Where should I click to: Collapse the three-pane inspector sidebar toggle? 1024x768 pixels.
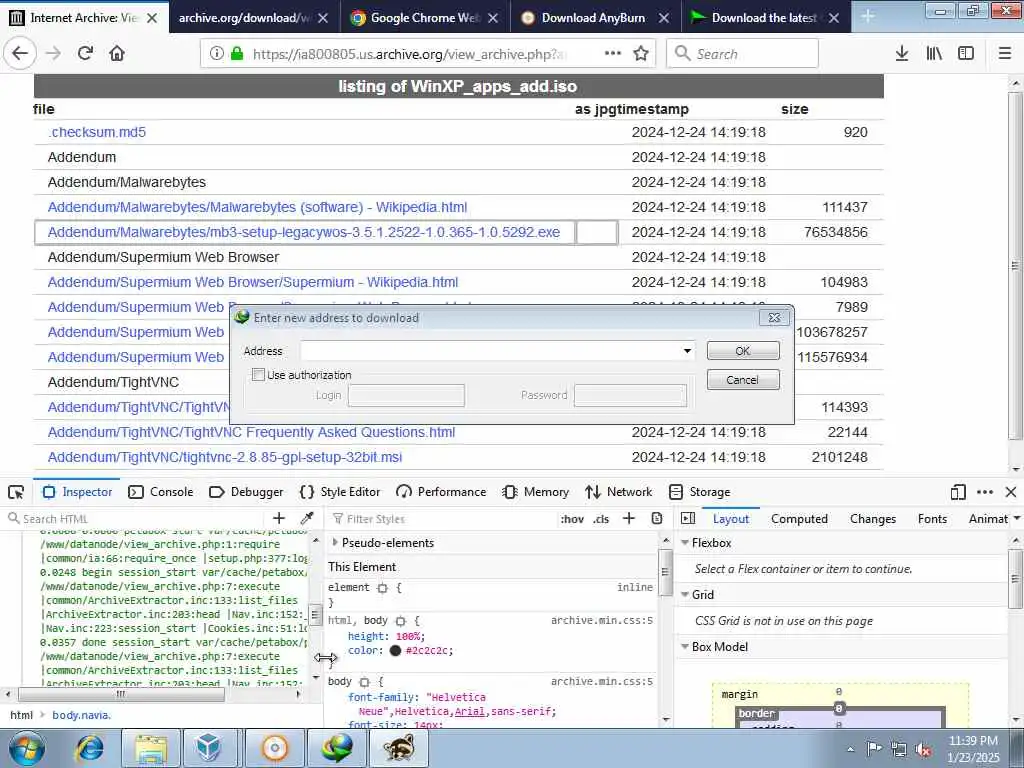[688, 519]
